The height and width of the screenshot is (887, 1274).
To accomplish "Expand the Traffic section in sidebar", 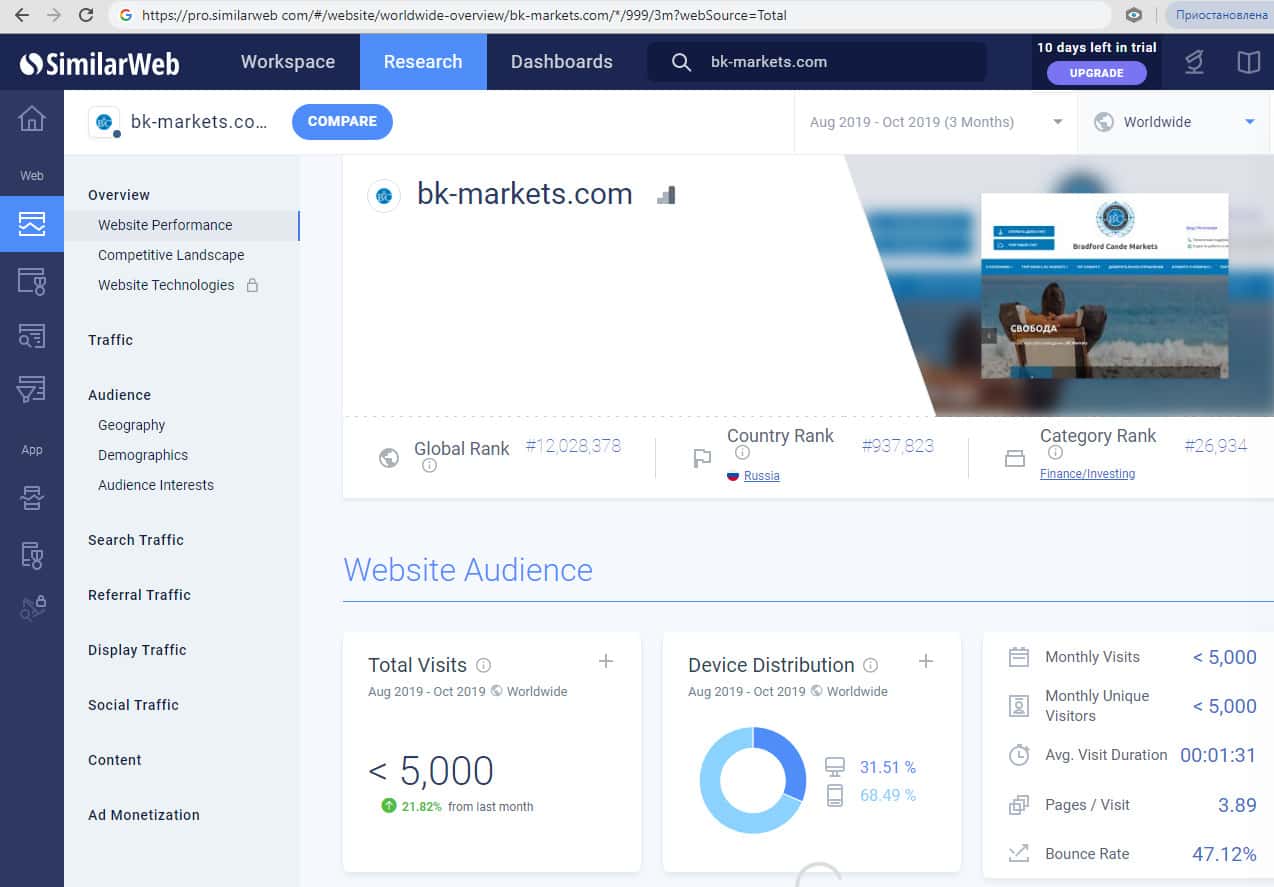I will [x=110, y=340].
